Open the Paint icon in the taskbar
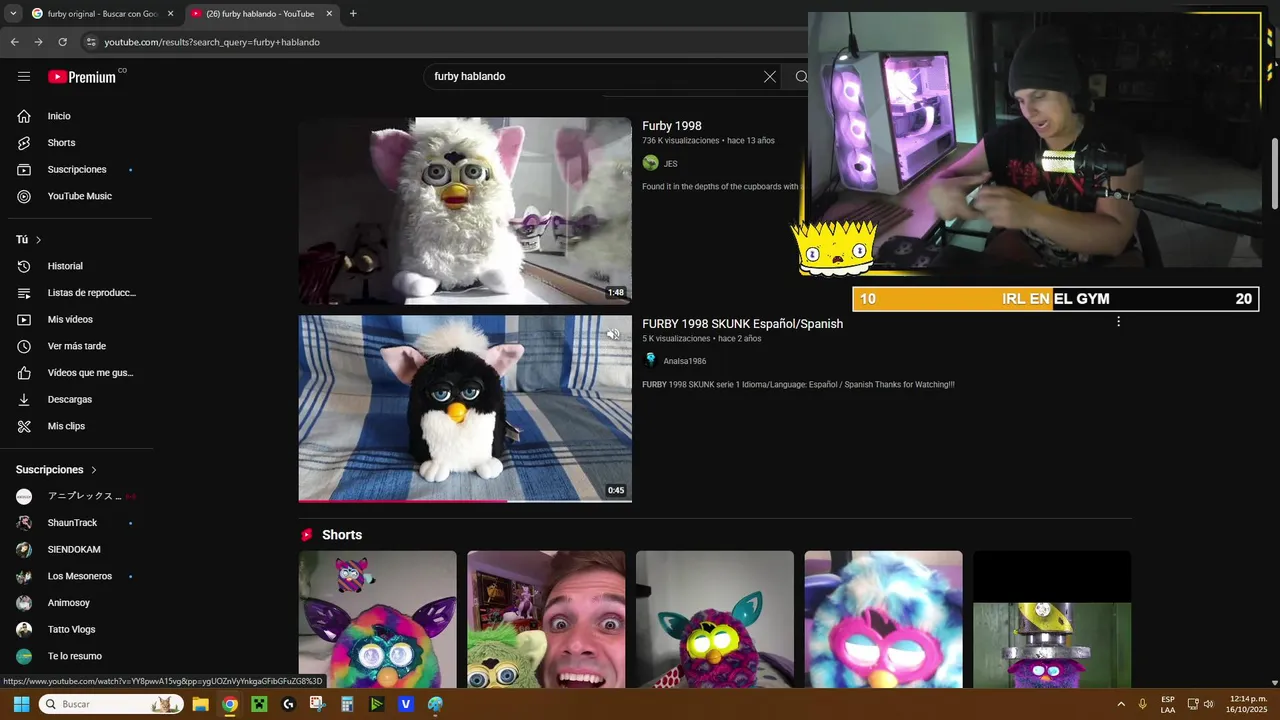The height and width of the screenshot is (720, 1280). (x=435, y=704)
